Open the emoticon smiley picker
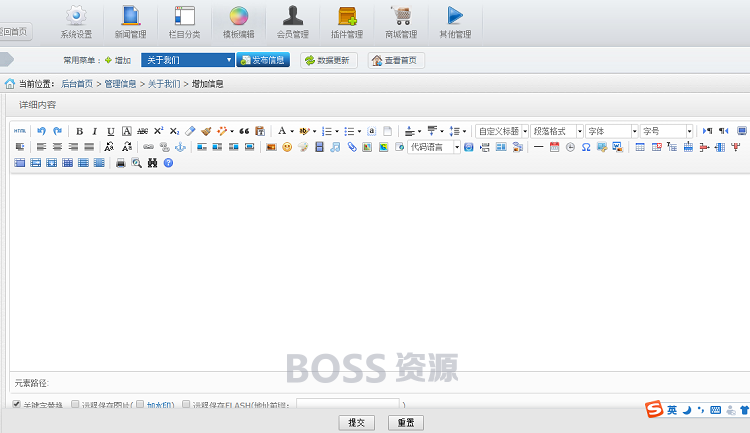The image size is (750, 433). click(287, 147)
